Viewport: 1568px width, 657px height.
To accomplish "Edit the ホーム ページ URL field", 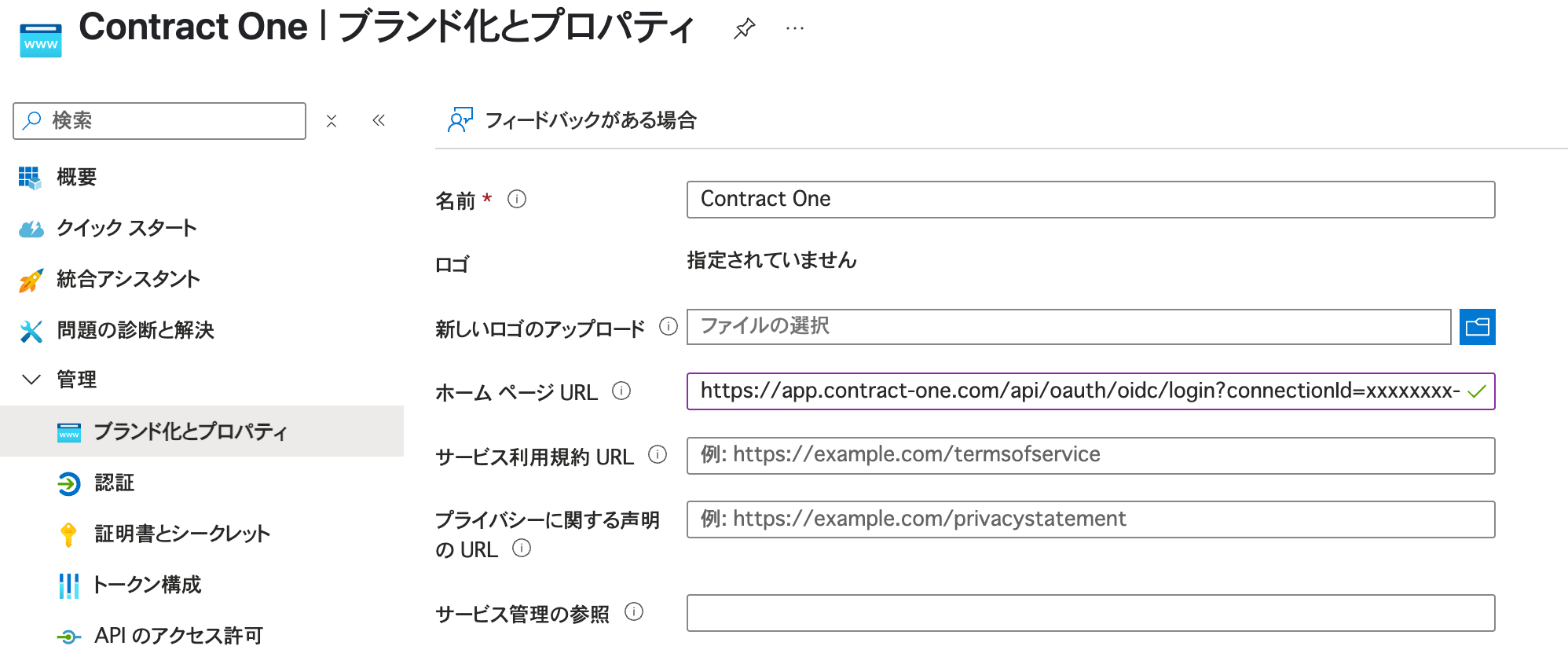I will [1090, 391].
